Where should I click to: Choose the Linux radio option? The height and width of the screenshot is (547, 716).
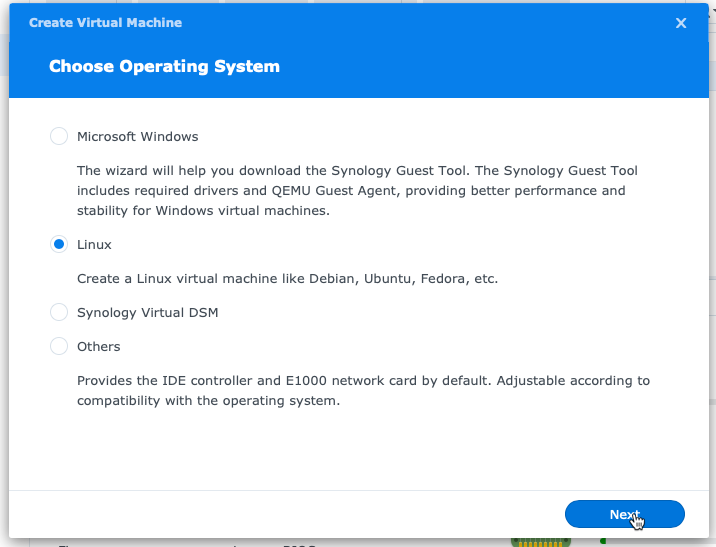[x=59, y=244]
